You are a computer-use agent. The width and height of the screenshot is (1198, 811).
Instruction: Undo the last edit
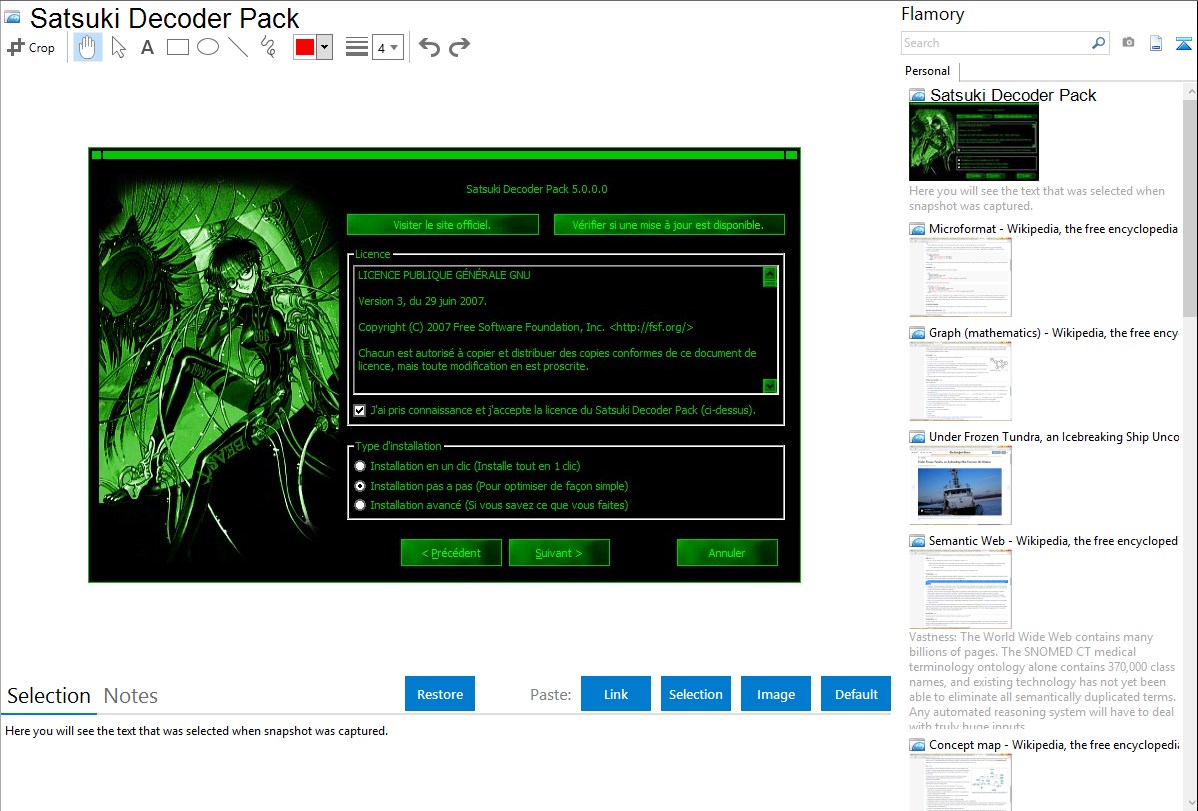pyautogui.click(x=429, y=47)
